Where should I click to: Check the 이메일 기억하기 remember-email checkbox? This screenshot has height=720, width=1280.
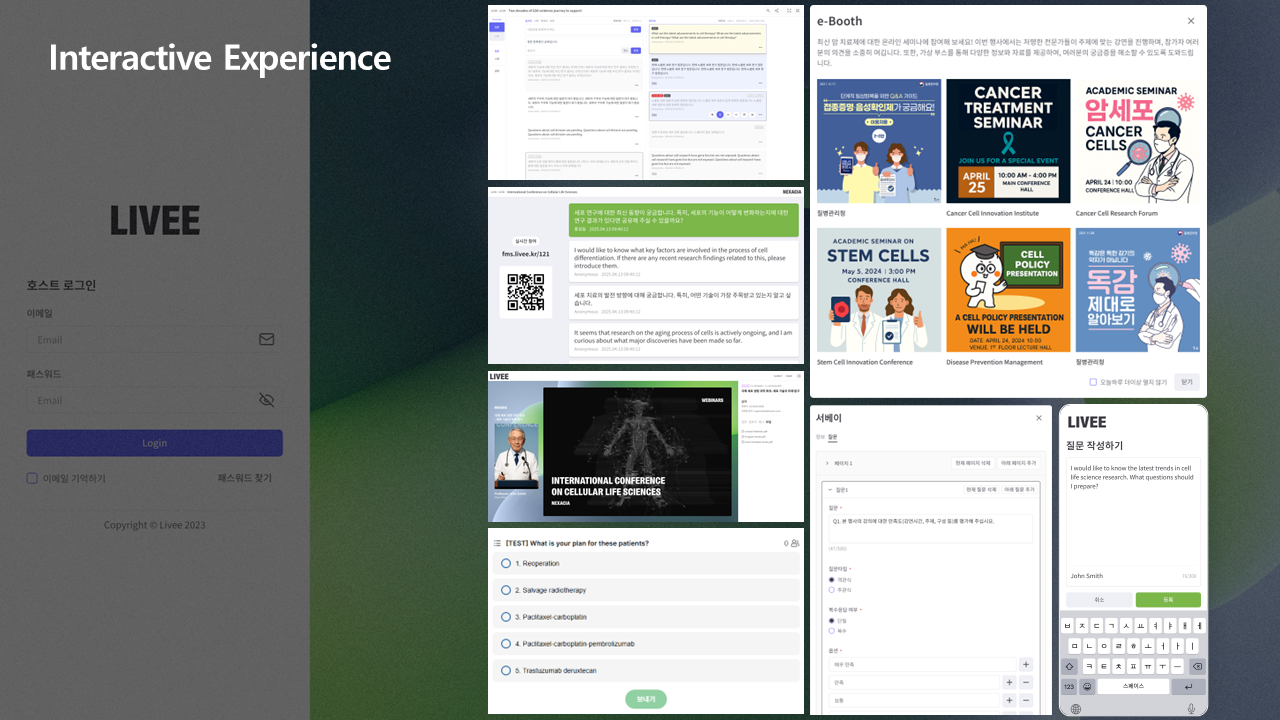click(x=32, y=478)
